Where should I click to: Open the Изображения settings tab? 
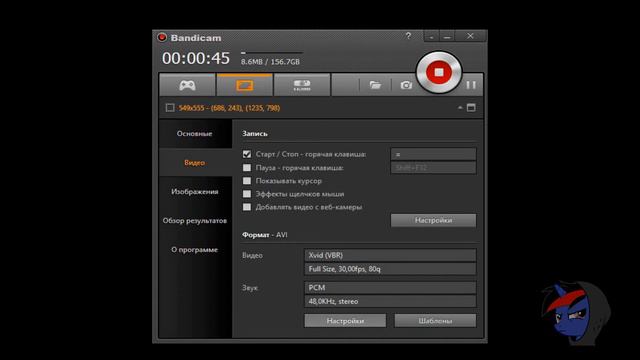point(194,191)
